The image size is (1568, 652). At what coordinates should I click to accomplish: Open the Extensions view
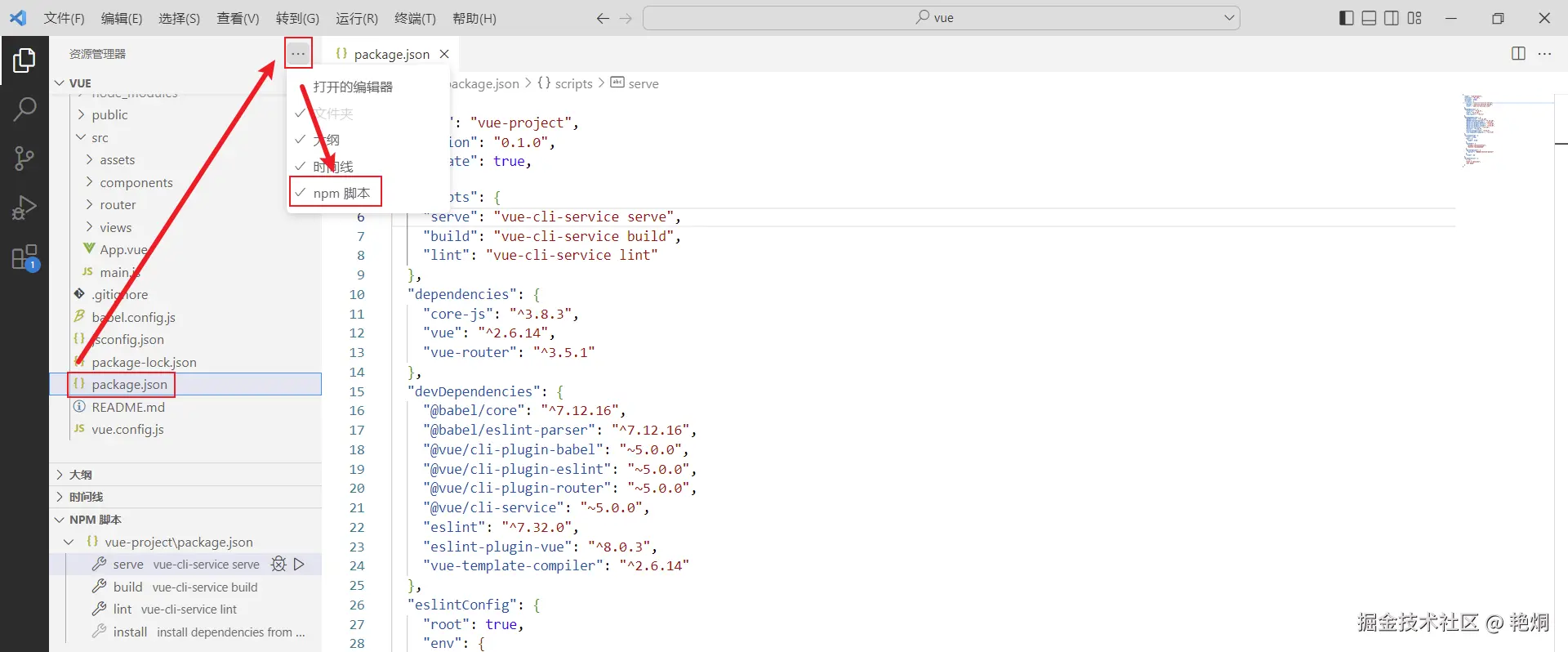point(24,257)
